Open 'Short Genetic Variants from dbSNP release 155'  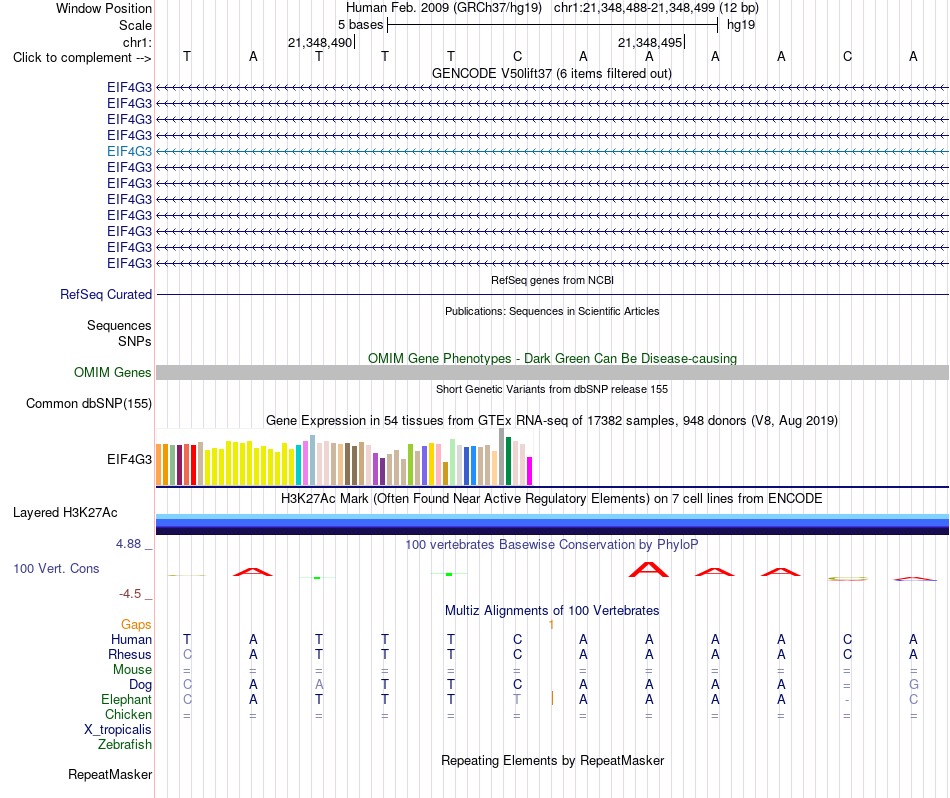tap(552, 389)
